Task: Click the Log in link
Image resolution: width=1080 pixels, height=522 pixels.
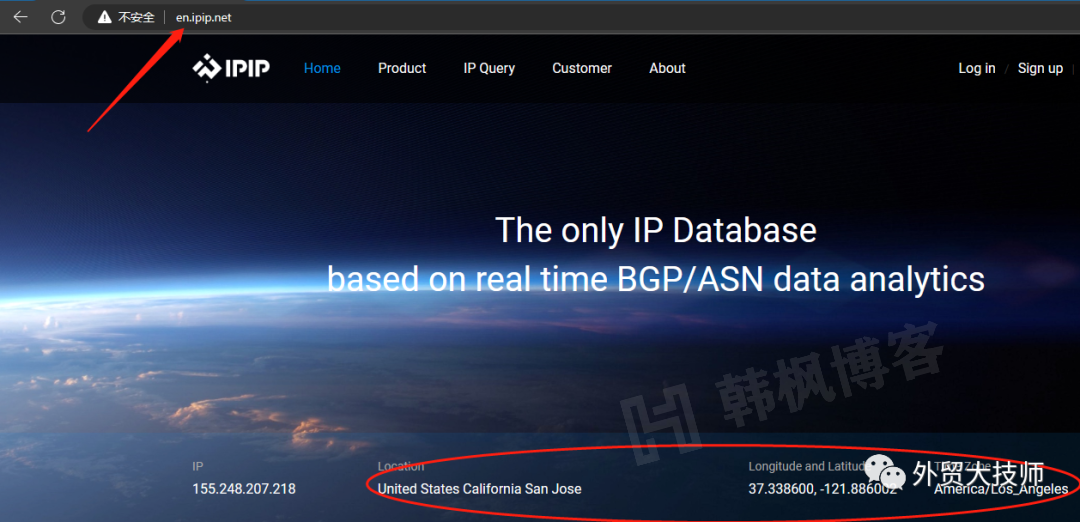Action: click(976, 68)
